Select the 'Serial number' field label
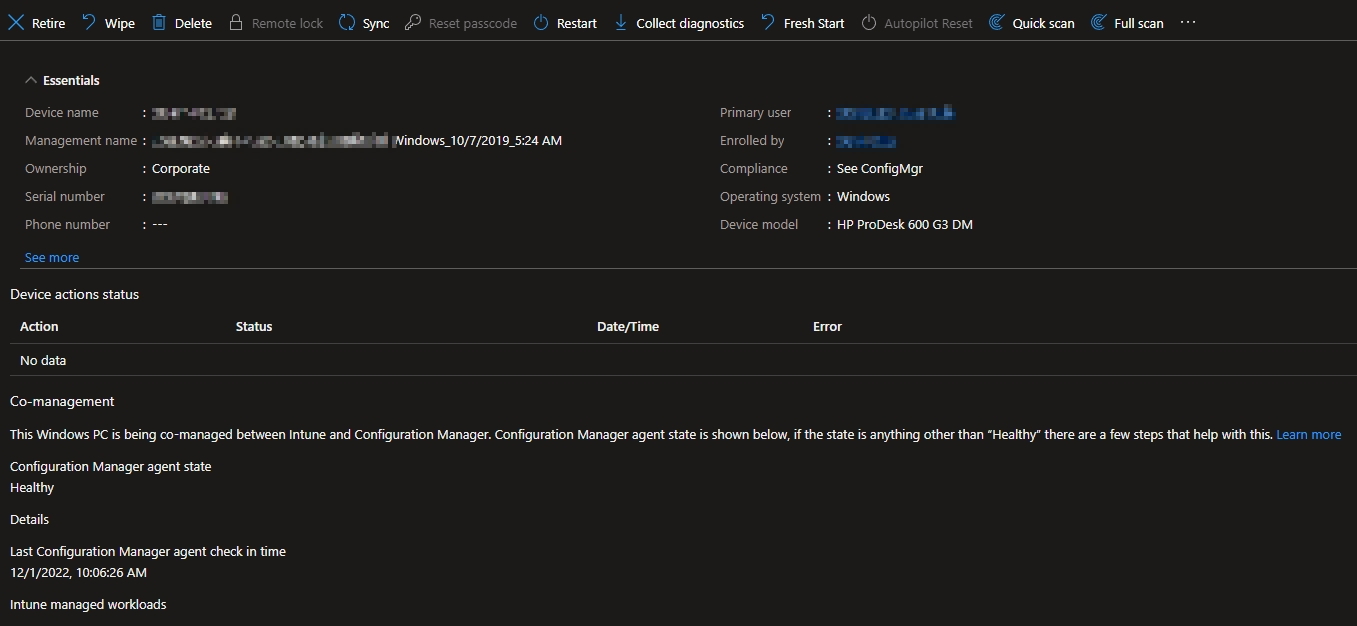1357x626 pixels. (65, 197)
